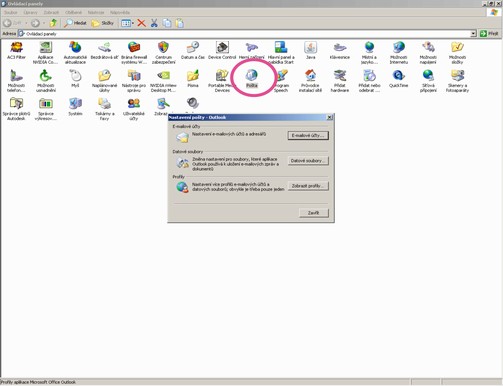Open Tiskárny a faxy icon
Image resolution: width=503 pixels, height=386 pixels.
(104, 104)
